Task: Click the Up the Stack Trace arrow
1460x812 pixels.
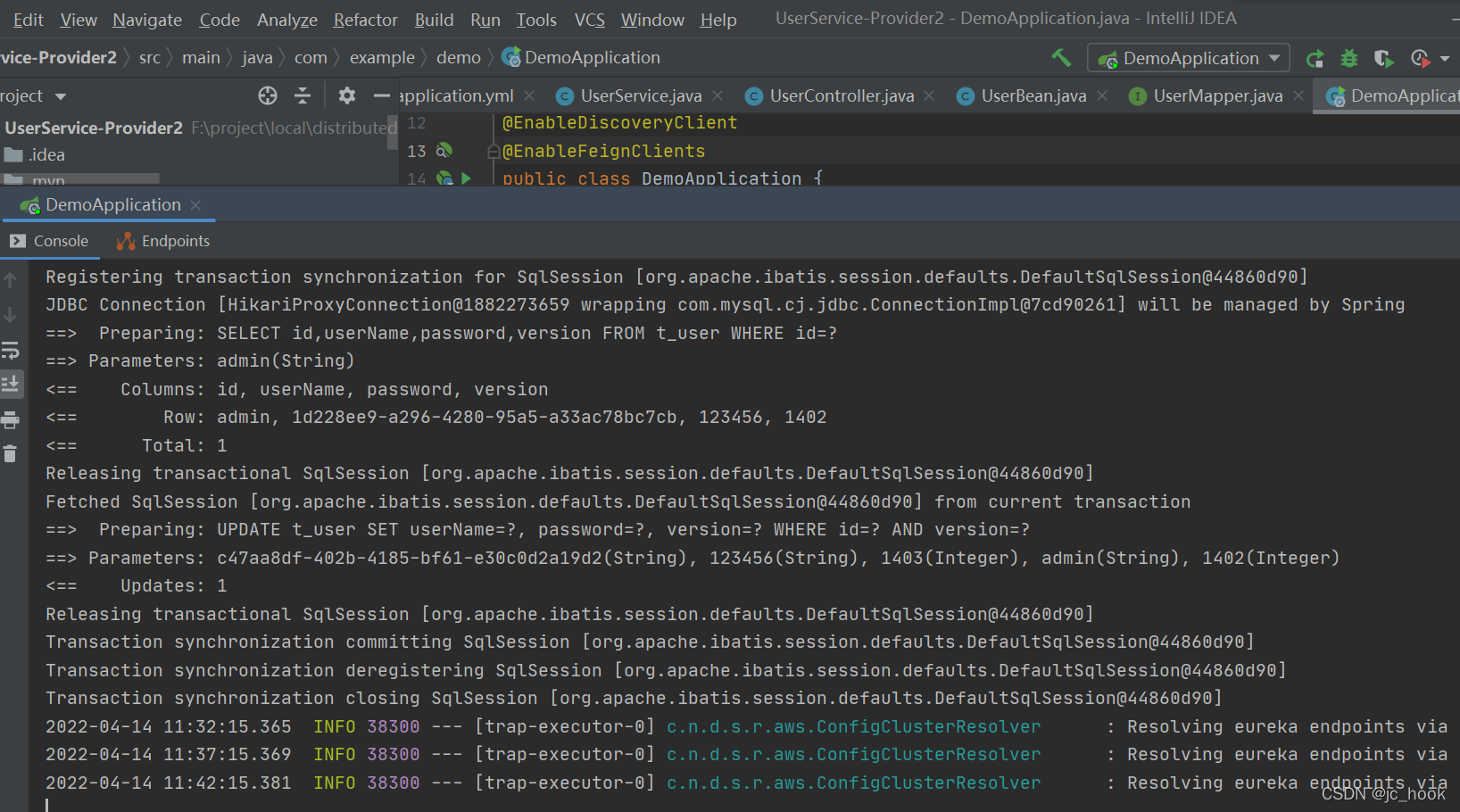Action: click(x=10, y=280)
